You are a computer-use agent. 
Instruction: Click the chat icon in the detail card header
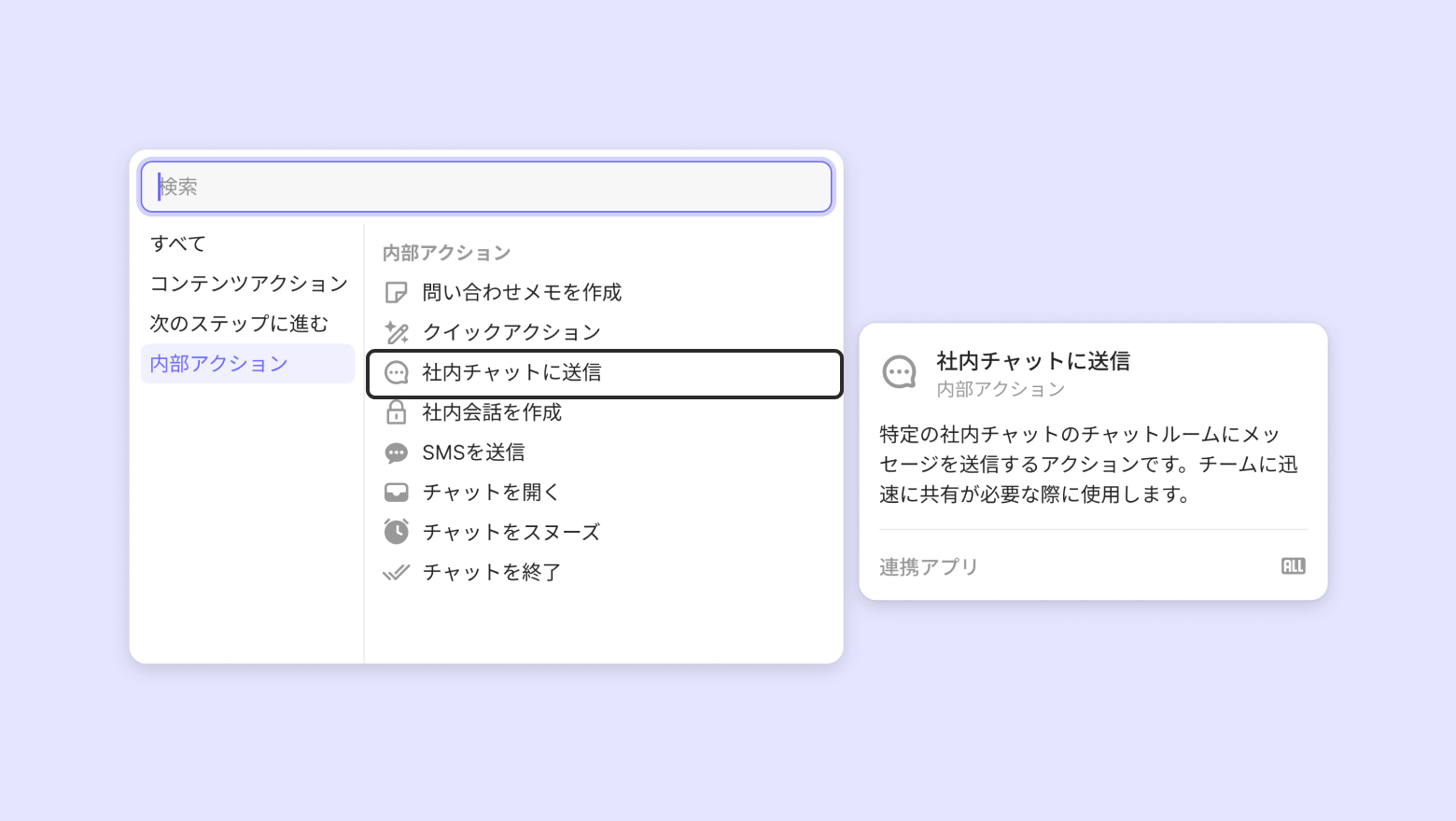[x=900, y=372]
